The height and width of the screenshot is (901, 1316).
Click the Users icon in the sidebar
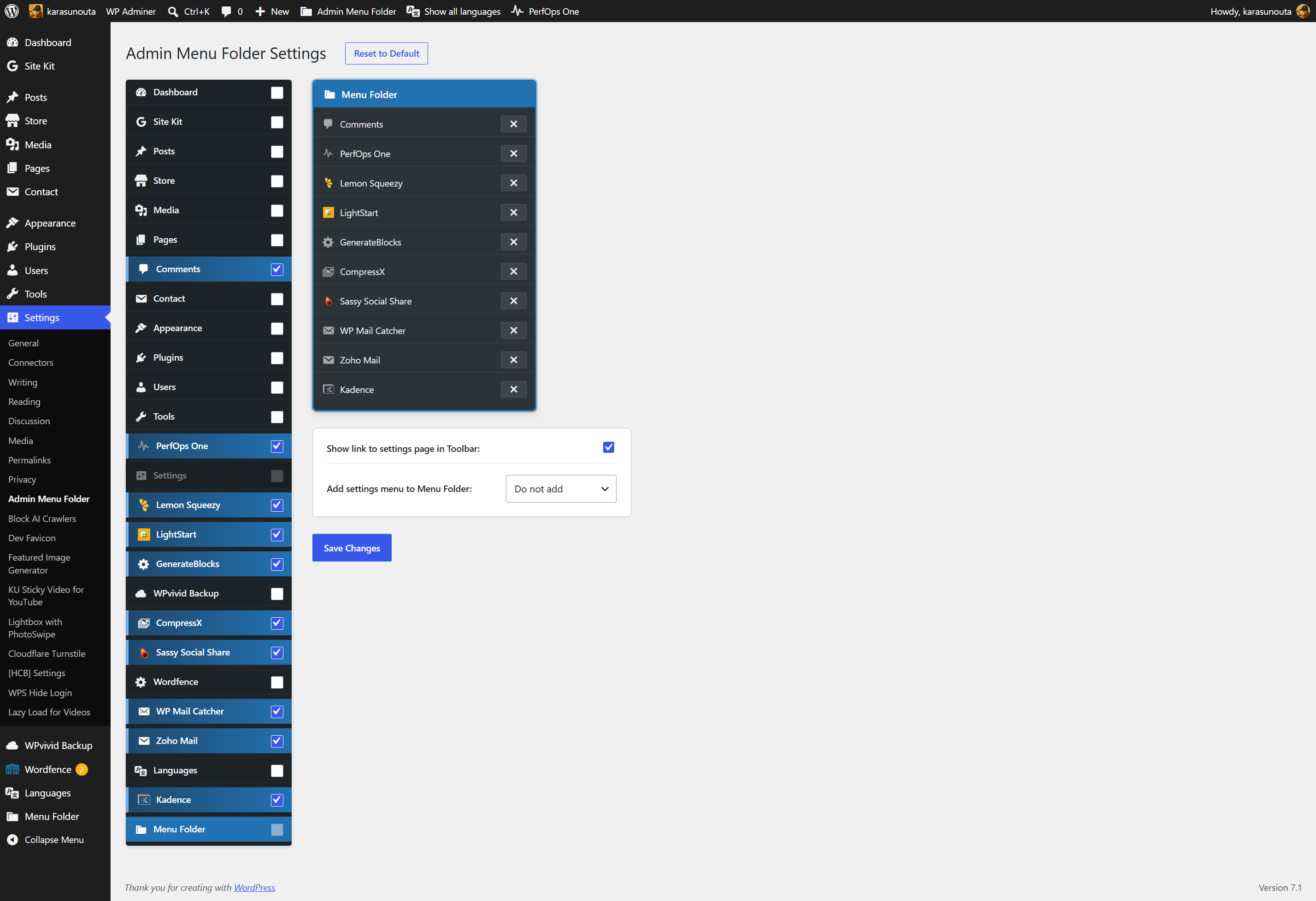pos(12,270)
